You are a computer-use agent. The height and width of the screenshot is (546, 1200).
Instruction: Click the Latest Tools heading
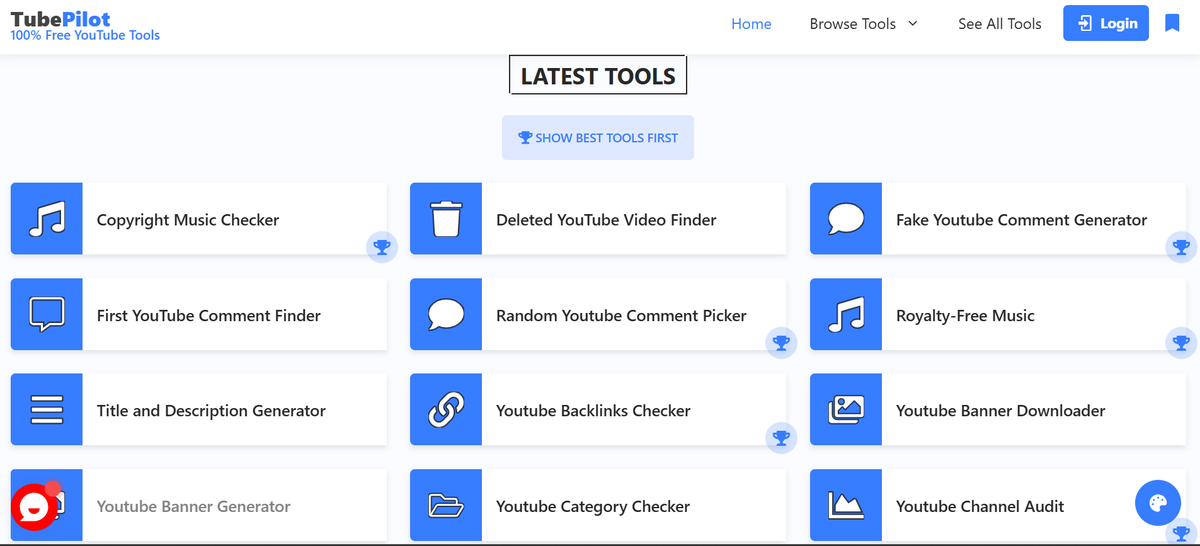click(598, 76)
